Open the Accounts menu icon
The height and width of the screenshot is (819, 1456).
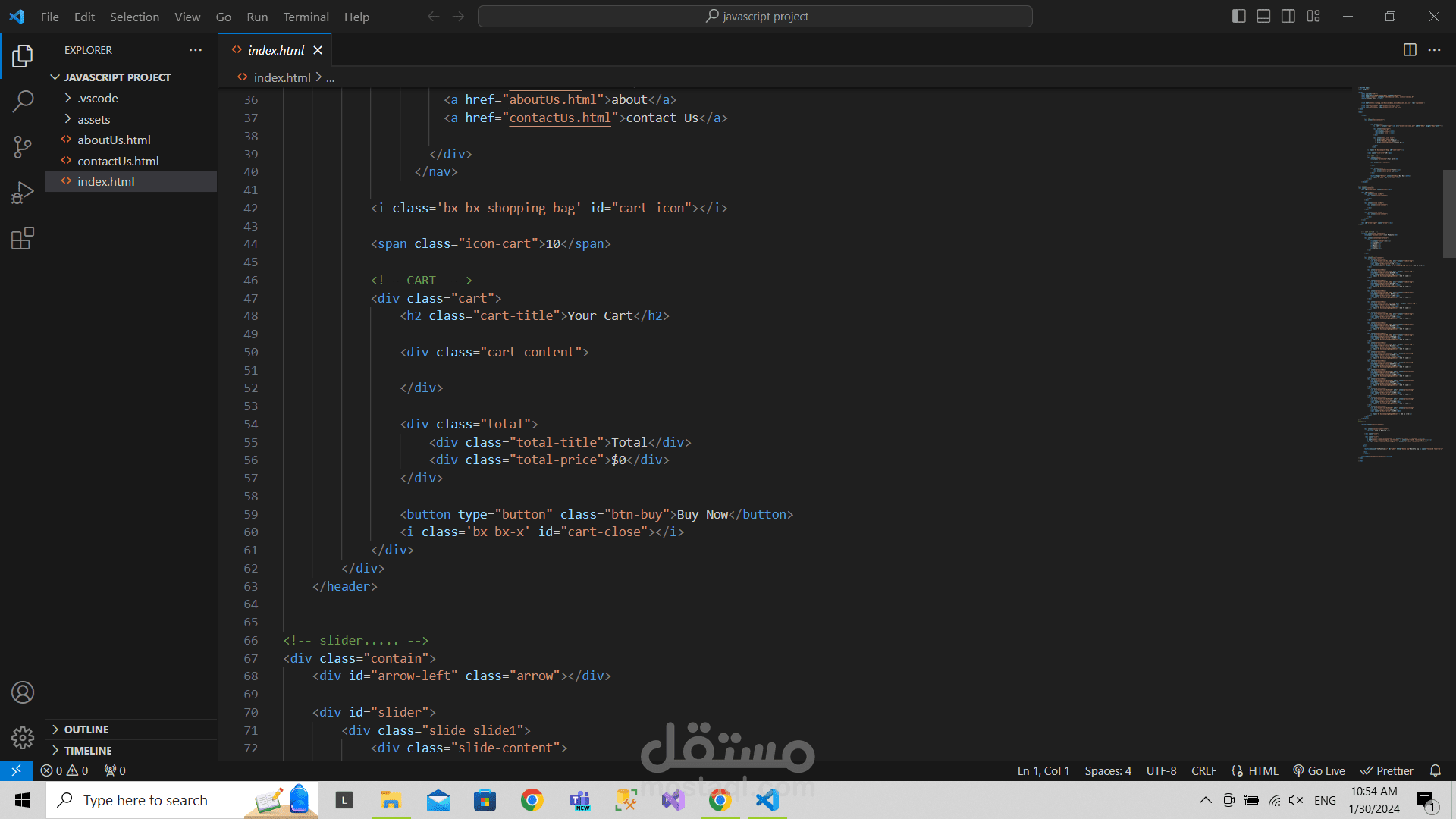23,692
